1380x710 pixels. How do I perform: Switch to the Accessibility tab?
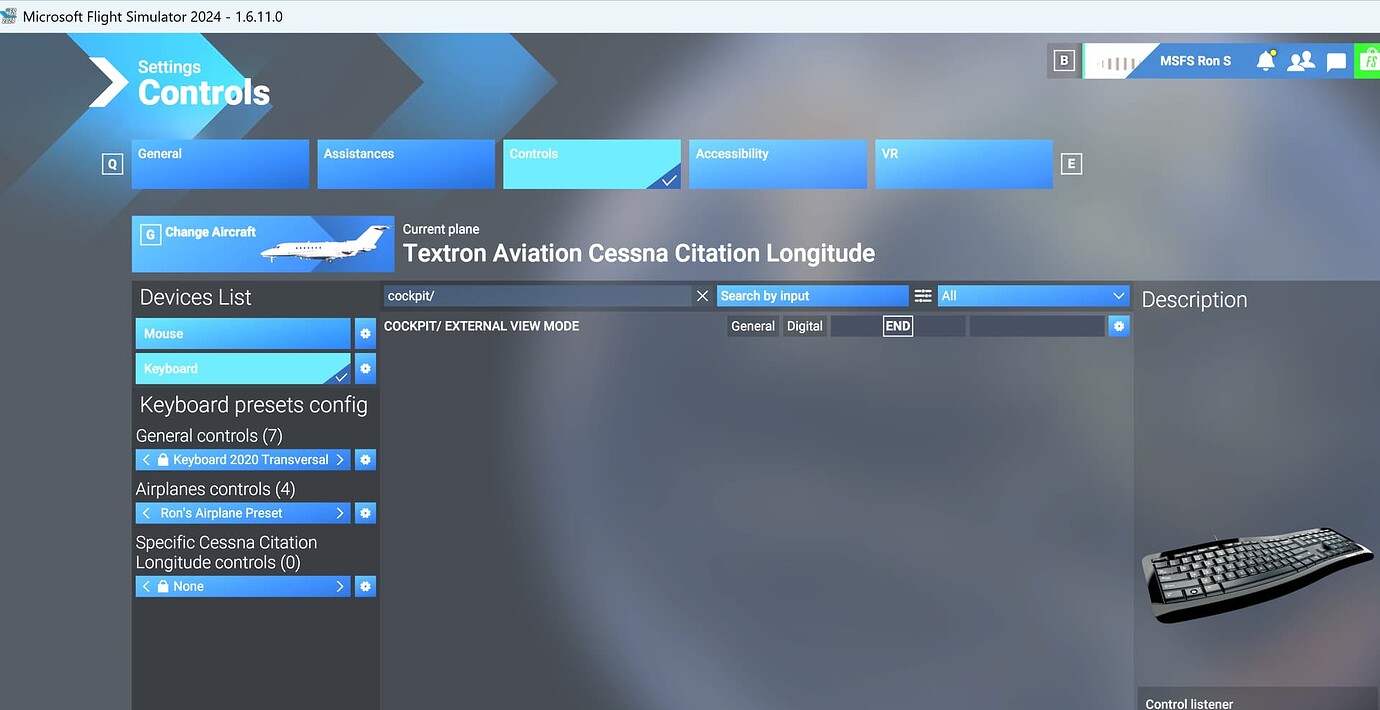pyautogui.click(x=778, y=164)
